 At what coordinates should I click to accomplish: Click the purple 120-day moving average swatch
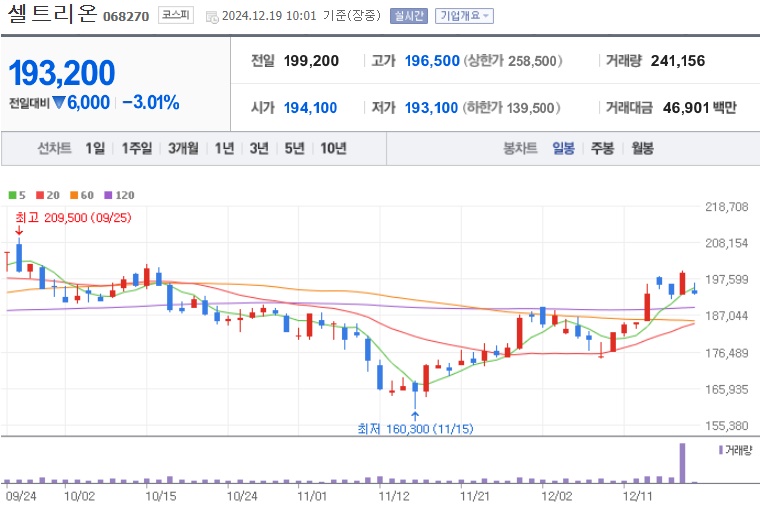(x=109, y=195)
